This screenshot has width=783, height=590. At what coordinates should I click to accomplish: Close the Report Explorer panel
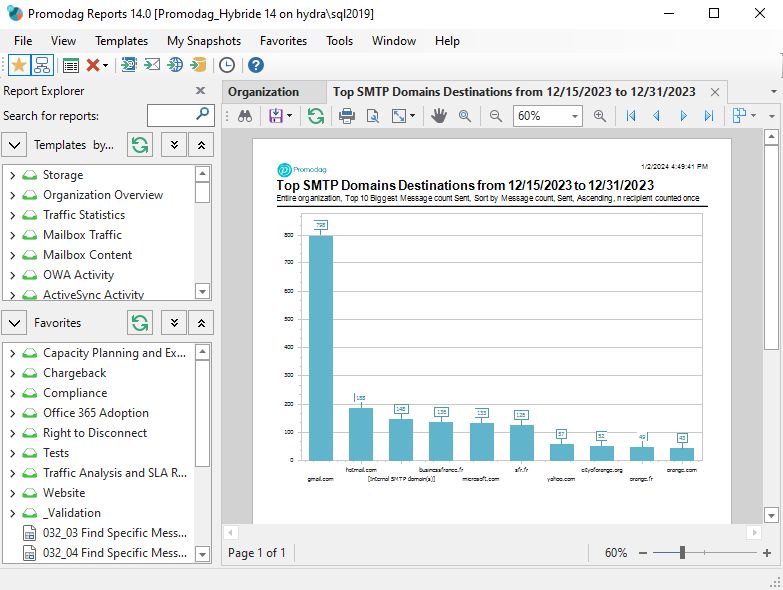click(200, 91)
